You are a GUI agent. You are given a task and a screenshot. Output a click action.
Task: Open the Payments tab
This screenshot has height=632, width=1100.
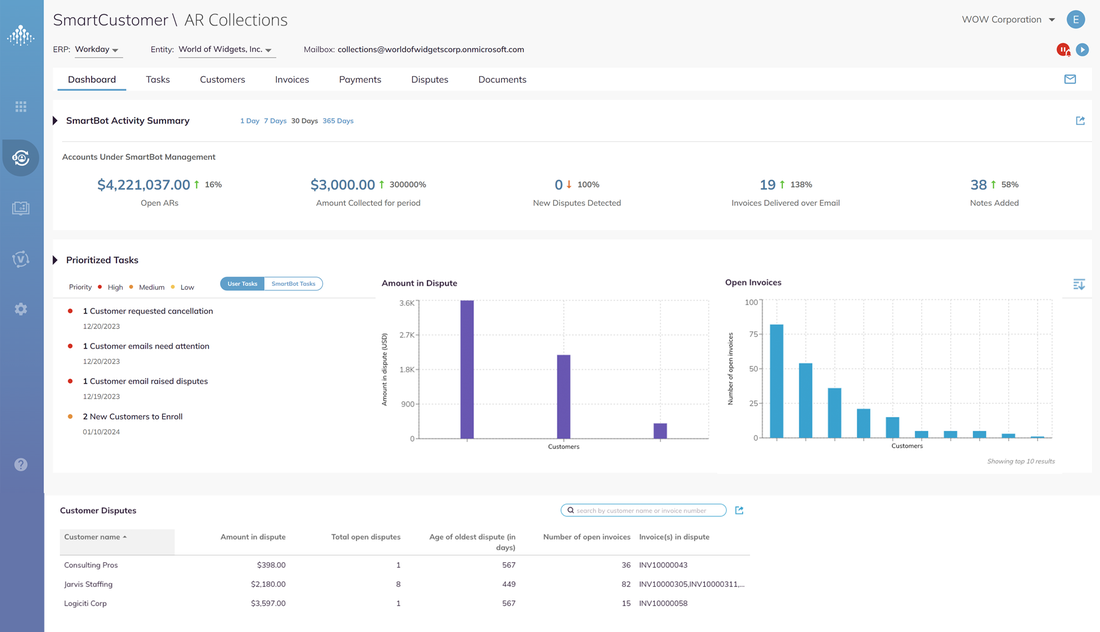[359, 79]
